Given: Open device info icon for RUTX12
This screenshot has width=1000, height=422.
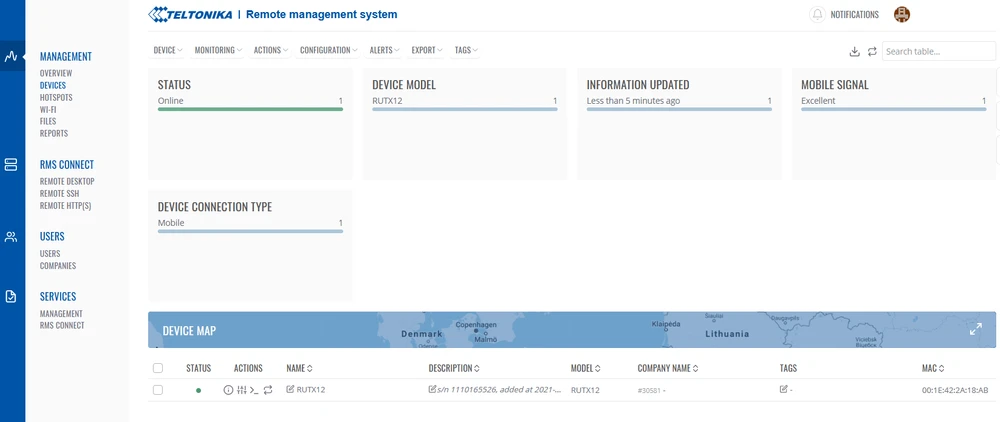Looking at the screenshot, I should (x=228, y=390).
